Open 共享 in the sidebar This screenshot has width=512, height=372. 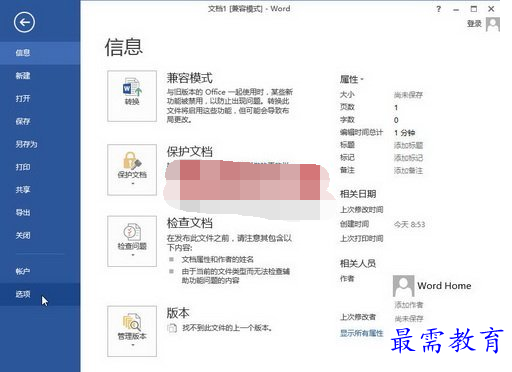click(x=40, y=190)
